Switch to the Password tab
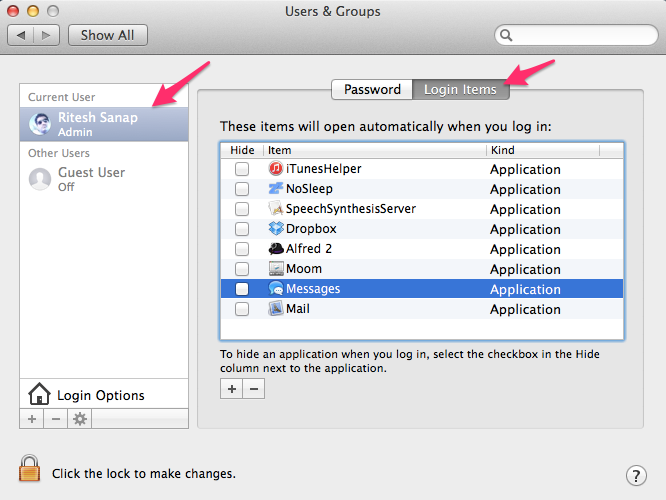Viewport: 666px width, 500px height. (x=372, y=90)
